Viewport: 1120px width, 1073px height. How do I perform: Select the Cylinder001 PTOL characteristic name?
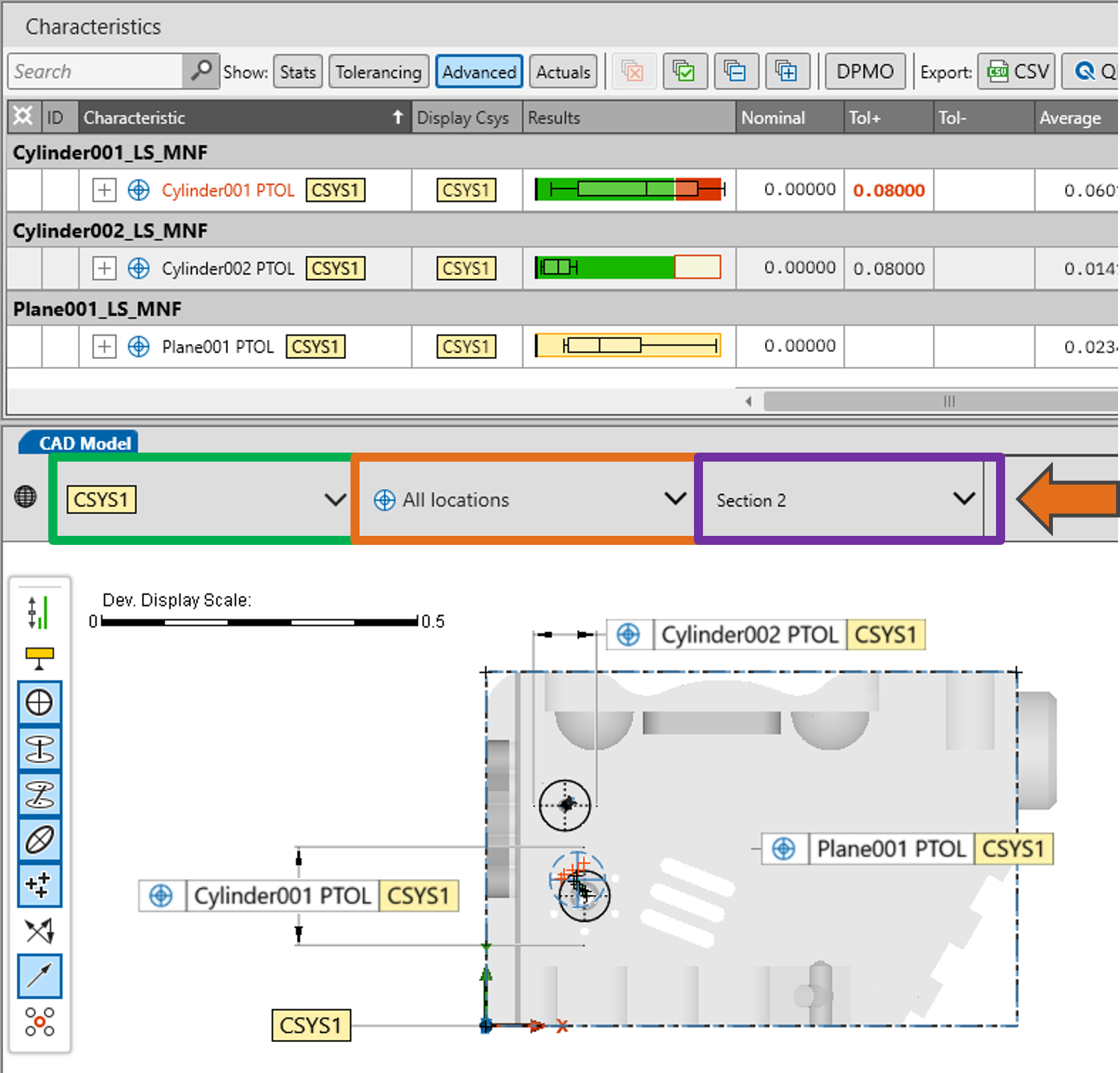pyautogui.click(x=228, y=190)
